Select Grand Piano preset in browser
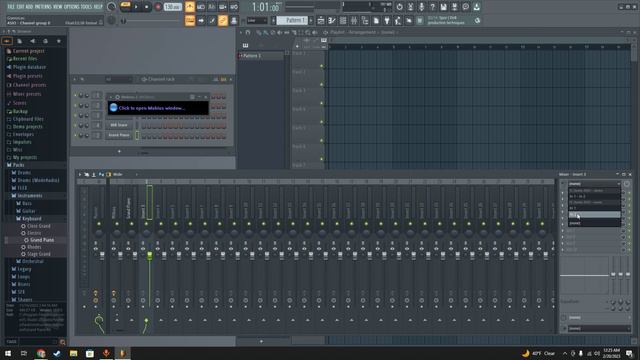Image resolution: width=640 pixels, height=360 pixels. tap(42, 240)
